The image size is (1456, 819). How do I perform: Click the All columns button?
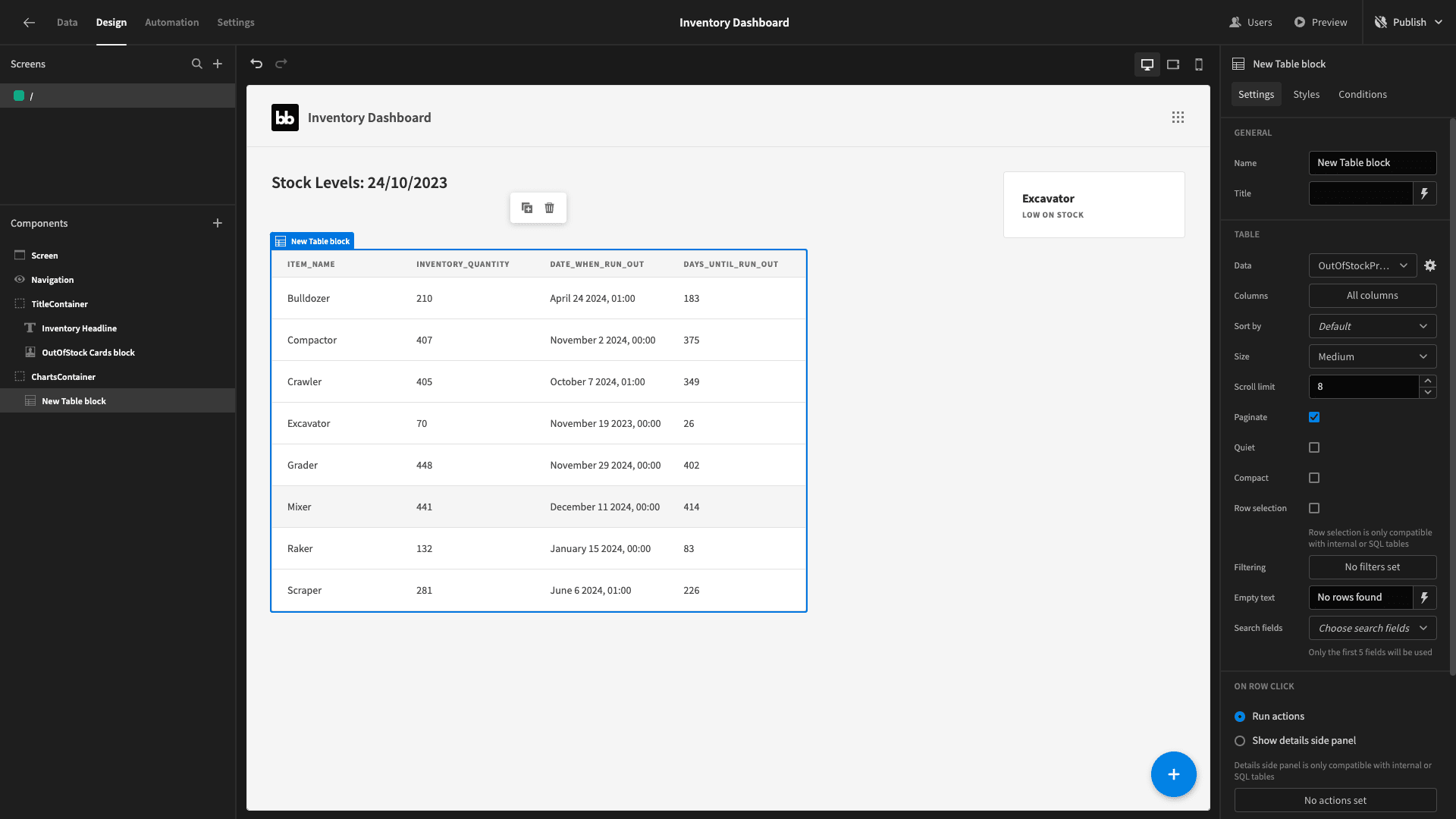1373,296
